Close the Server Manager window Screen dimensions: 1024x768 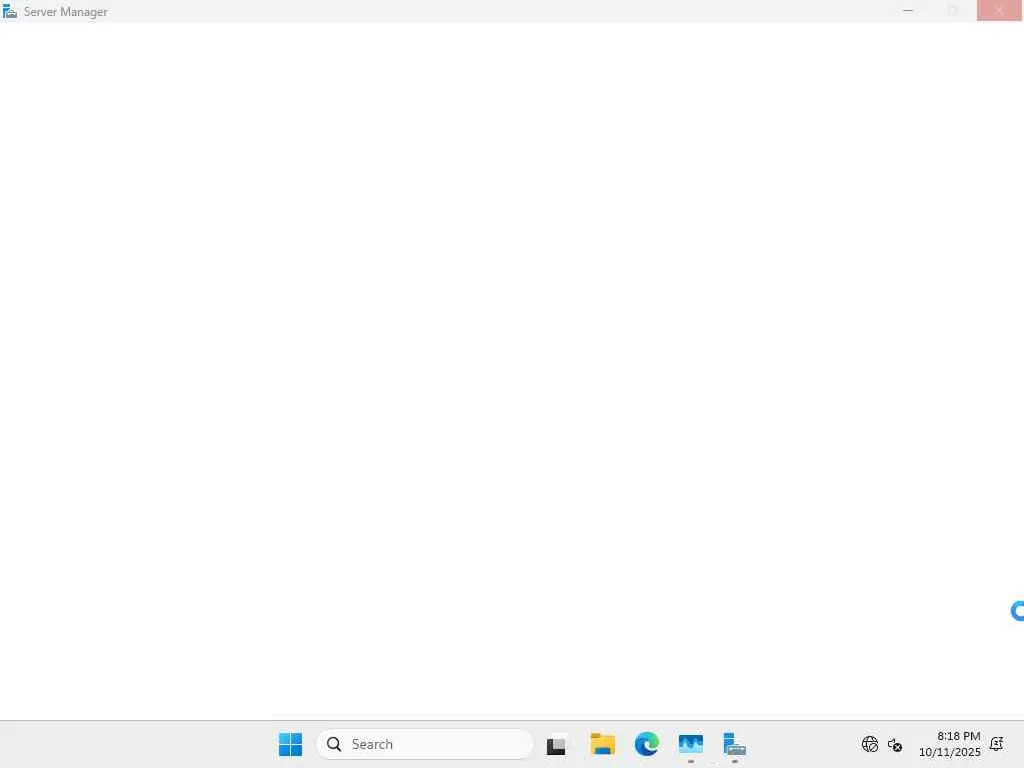click(999, 10)
